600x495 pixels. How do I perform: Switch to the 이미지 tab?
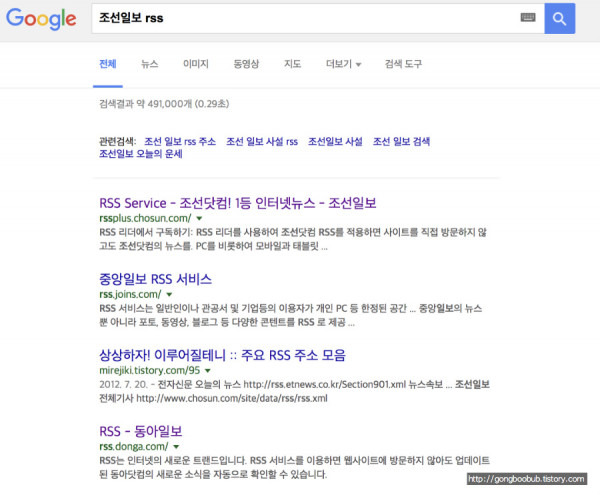[x=196, y=64]
